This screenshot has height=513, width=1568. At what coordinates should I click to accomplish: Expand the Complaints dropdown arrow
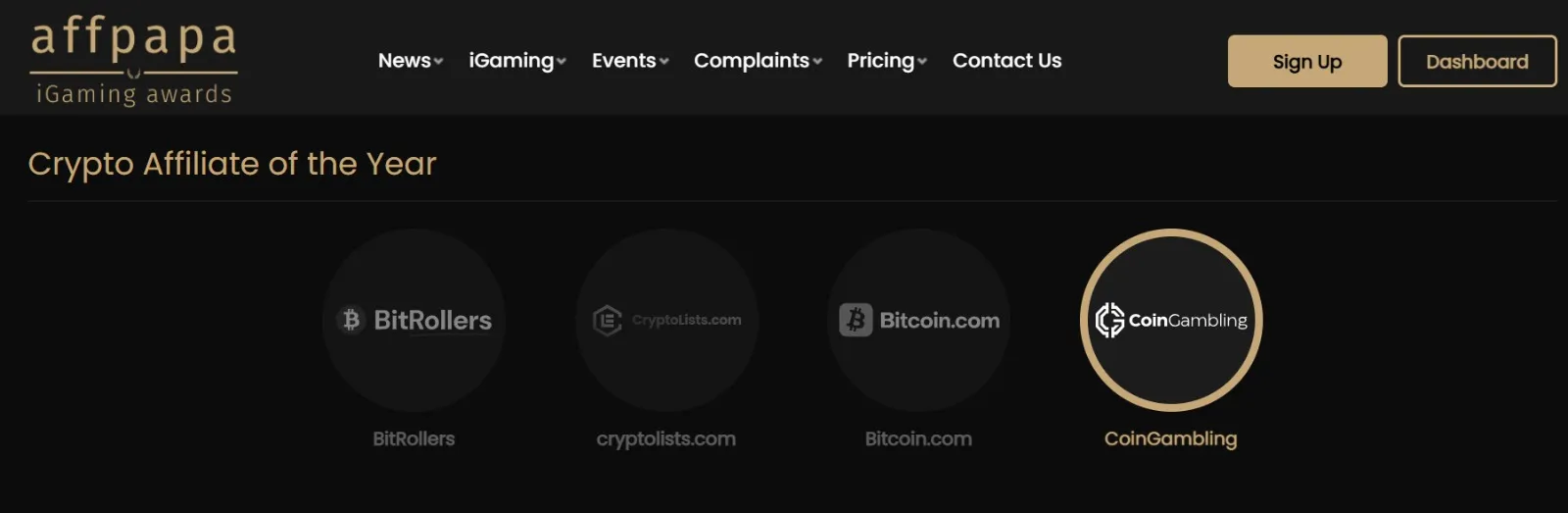coord(817,62)
